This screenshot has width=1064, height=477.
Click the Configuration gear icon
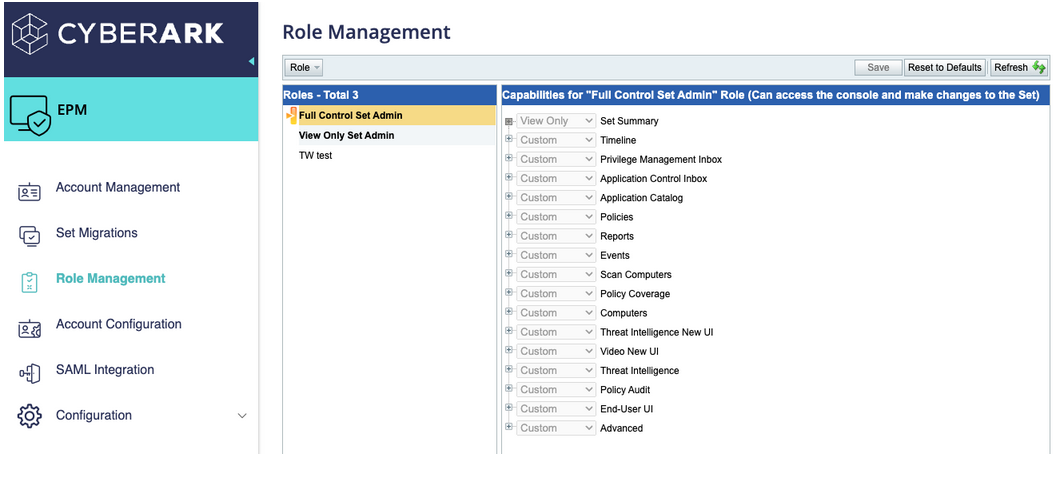click(x=30, y=416)
